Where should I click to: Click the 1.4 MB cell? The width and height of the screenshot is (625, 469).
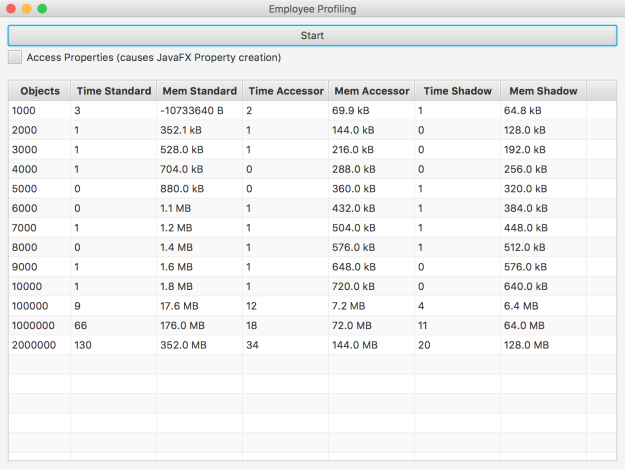click(x=199, y=247)
